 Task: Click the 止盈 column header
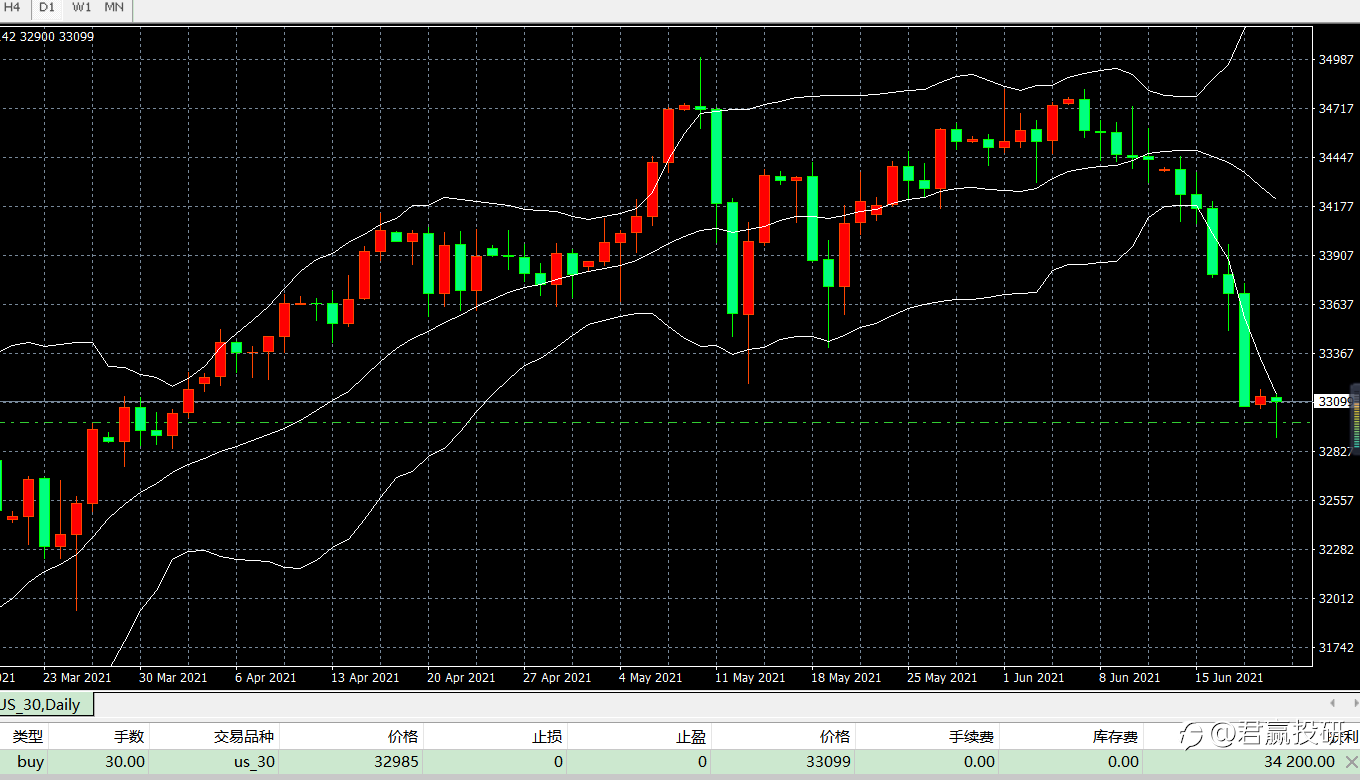[691, 737]
